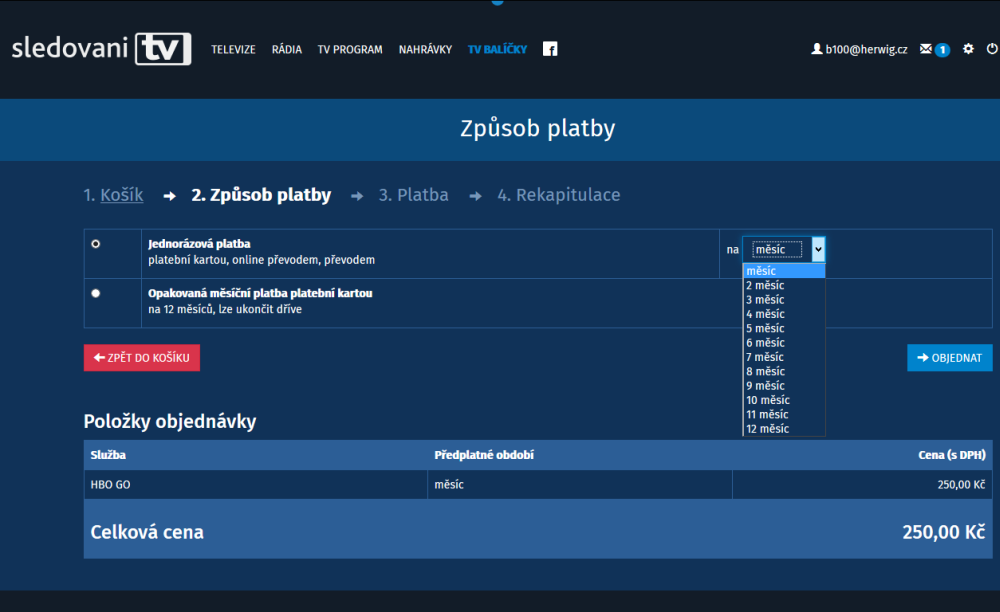Viewport: 1000px width, 612px height.
Task: Select 12 měsíc subscription period
Action: click(x=766, y=428)
